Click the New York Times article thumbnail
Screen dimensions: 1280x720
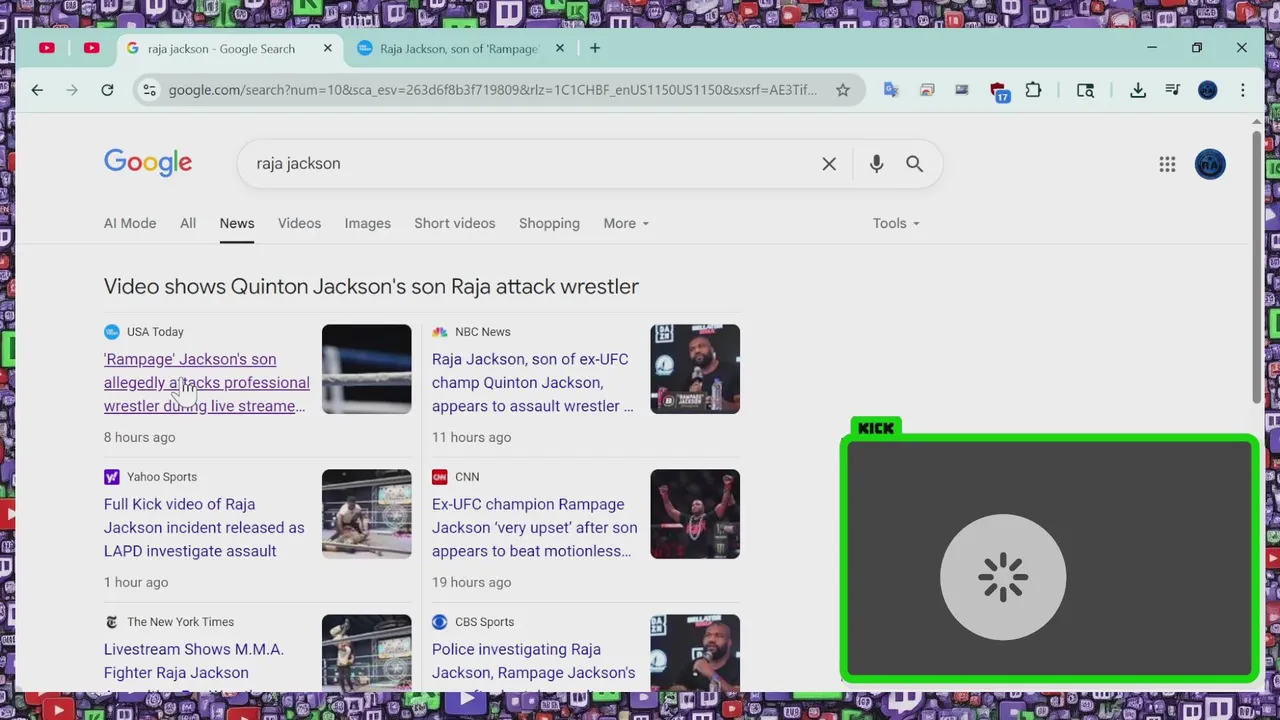click(366, 652)
